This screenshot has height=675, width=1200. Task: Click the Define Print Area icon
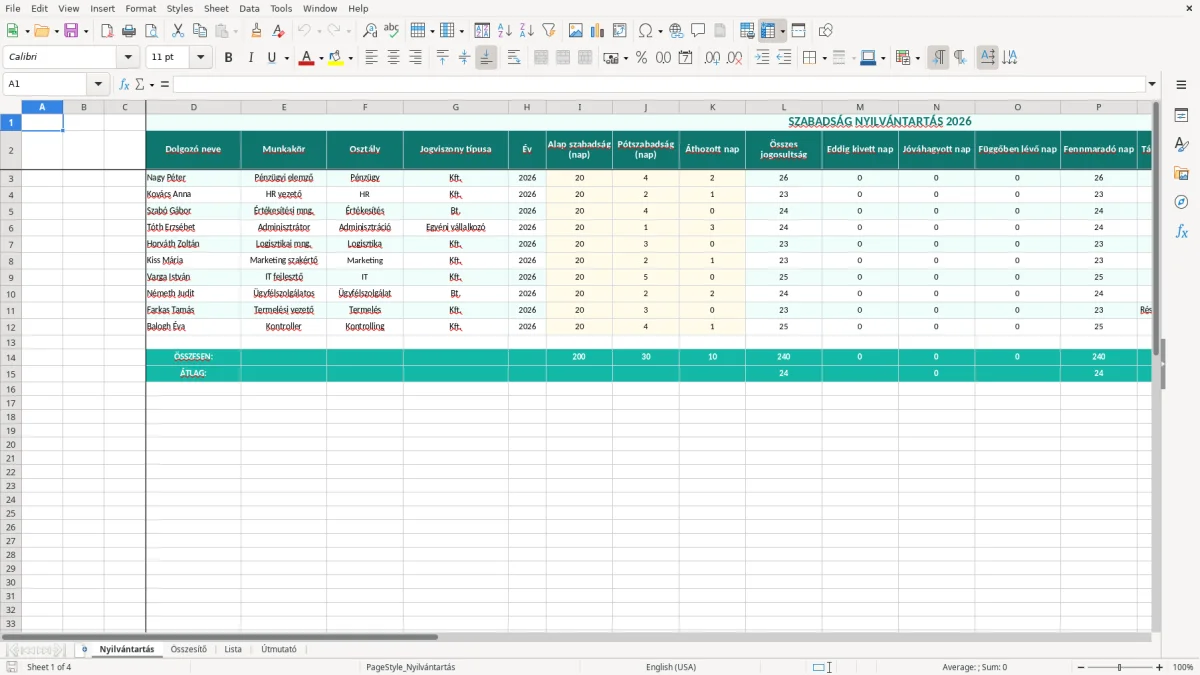[747, 31]
